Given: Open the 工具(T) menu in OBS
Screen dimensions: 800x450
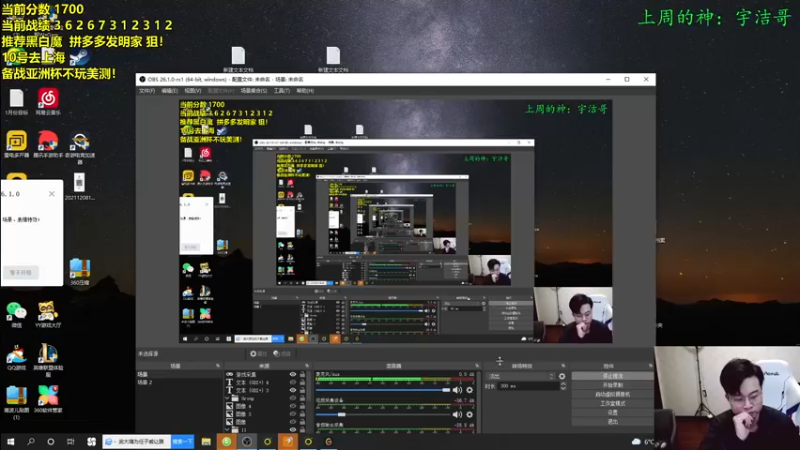Looking at the screenshot, I should pyautogui.click(x=282, y=91).
